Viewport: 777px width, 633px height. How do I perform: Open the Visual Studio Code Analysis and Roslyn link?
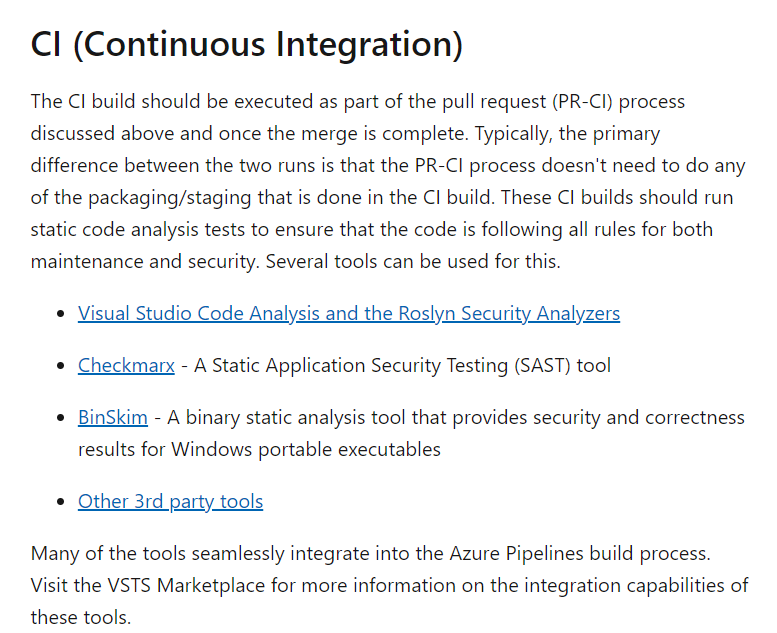[349, 313]
